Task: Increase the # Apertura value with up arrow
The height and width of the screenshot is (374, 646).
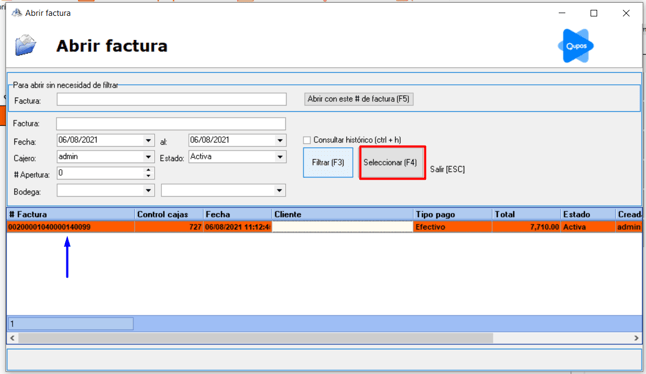Action: 148,170
